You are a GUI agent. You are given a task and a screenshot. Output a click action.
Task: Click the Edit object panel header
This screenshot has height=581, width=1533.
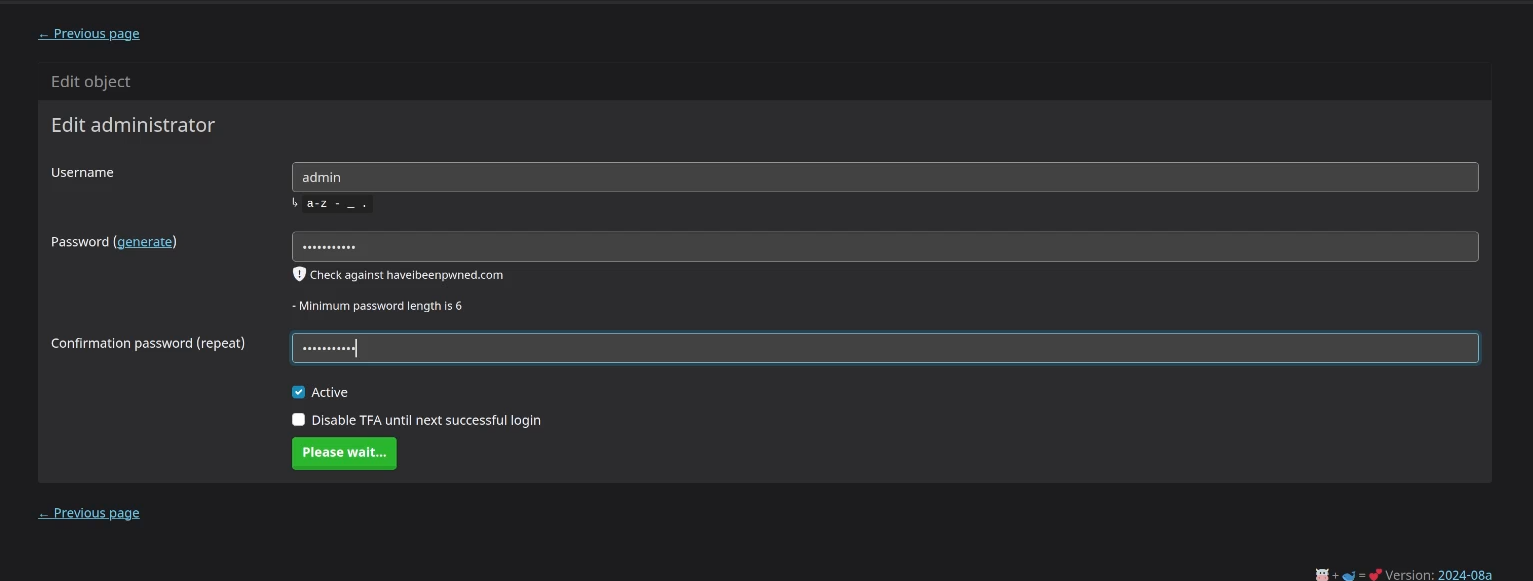pyautogui.click(x=765, y=81)
